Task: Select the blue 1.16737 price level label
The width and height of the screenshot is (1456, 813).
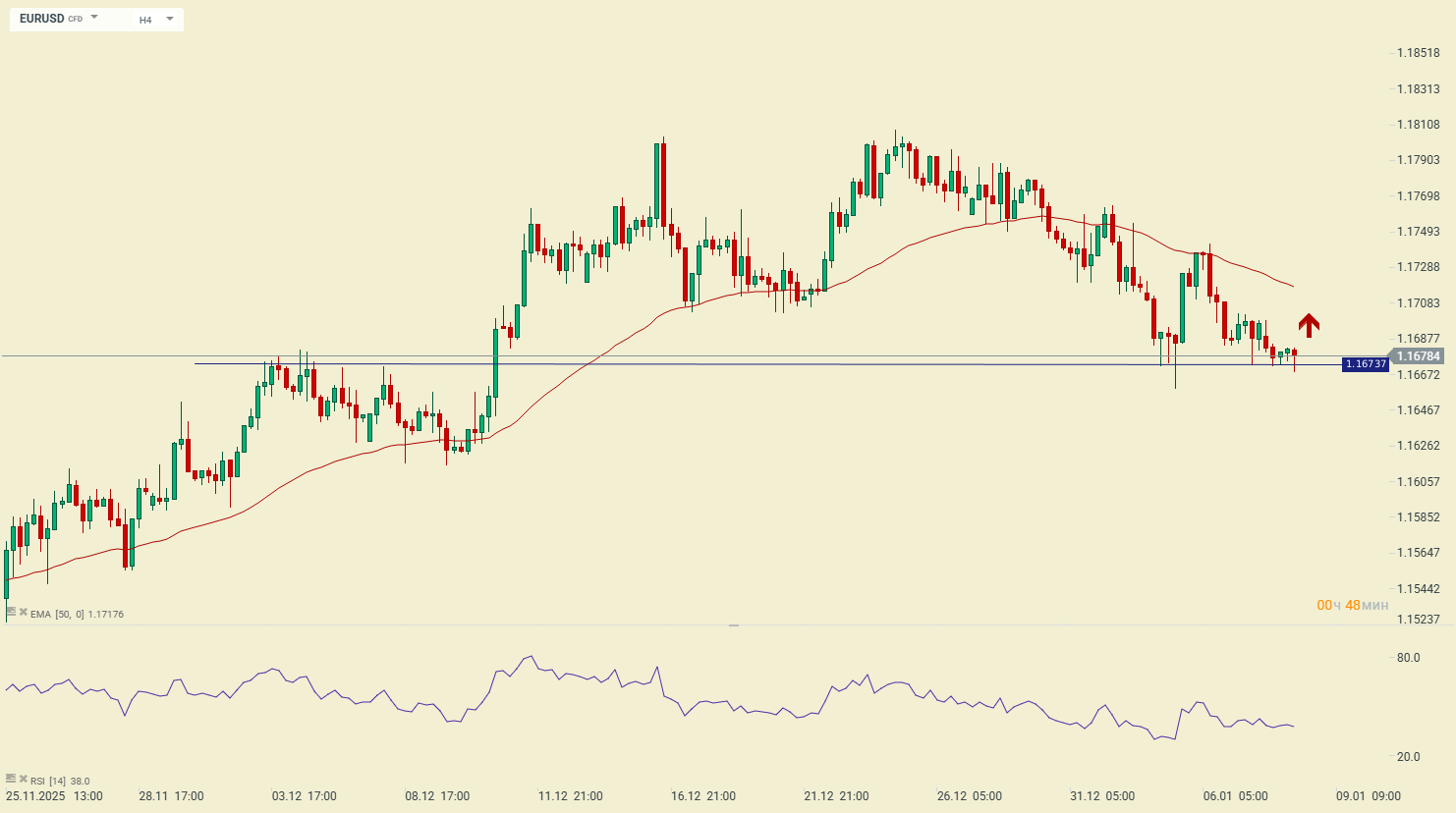Action: pos(1366,364)
